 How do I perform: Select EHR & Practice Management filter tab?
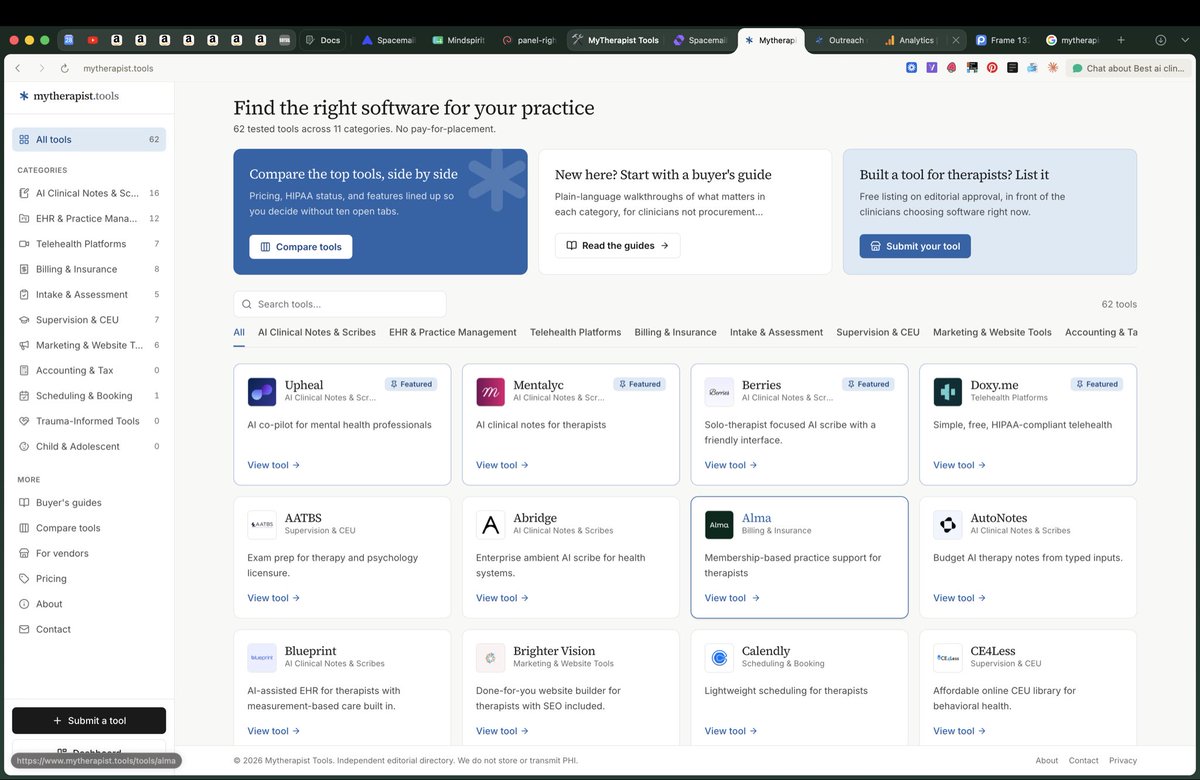pos(453,332)
